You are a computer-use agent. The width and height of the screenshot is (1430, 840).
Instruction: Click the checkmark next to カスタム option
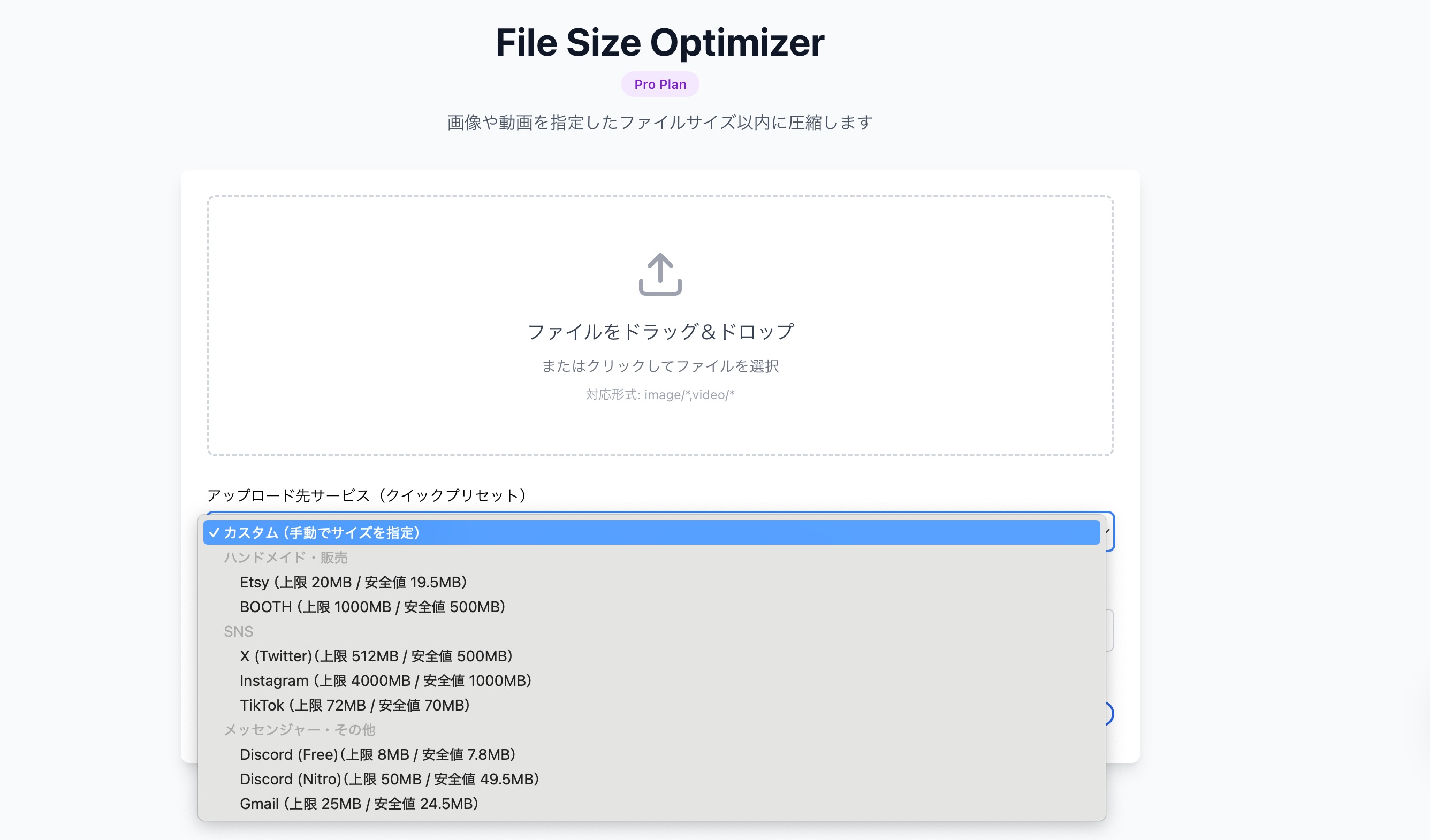[x=214, y=533]
